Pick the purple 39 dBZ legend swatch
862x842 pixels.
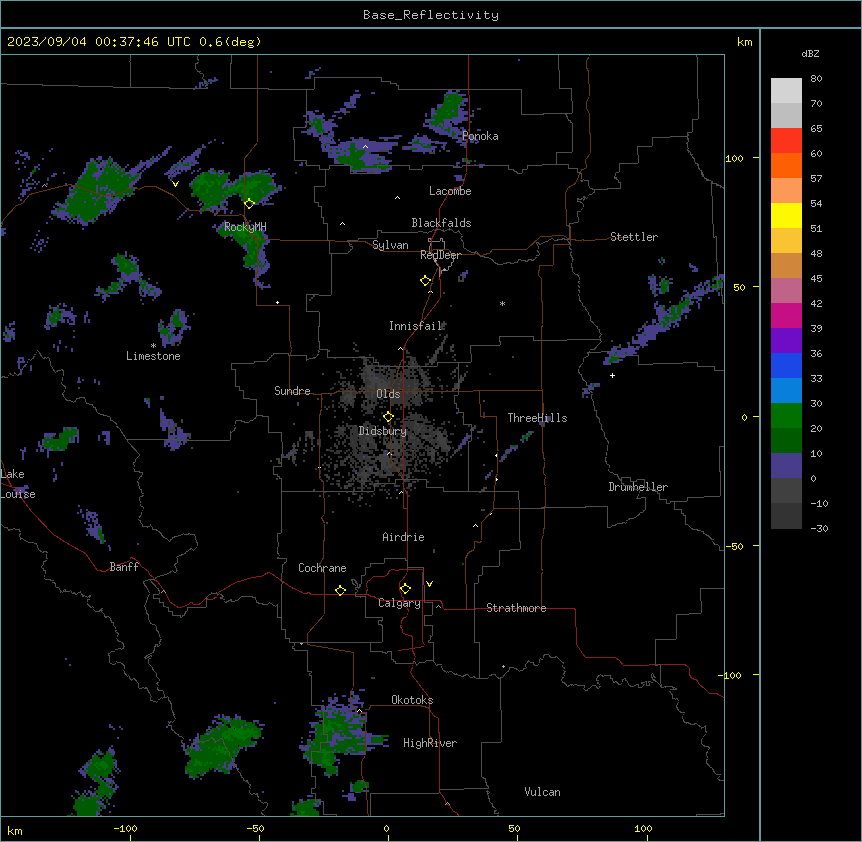pos(786,341)
